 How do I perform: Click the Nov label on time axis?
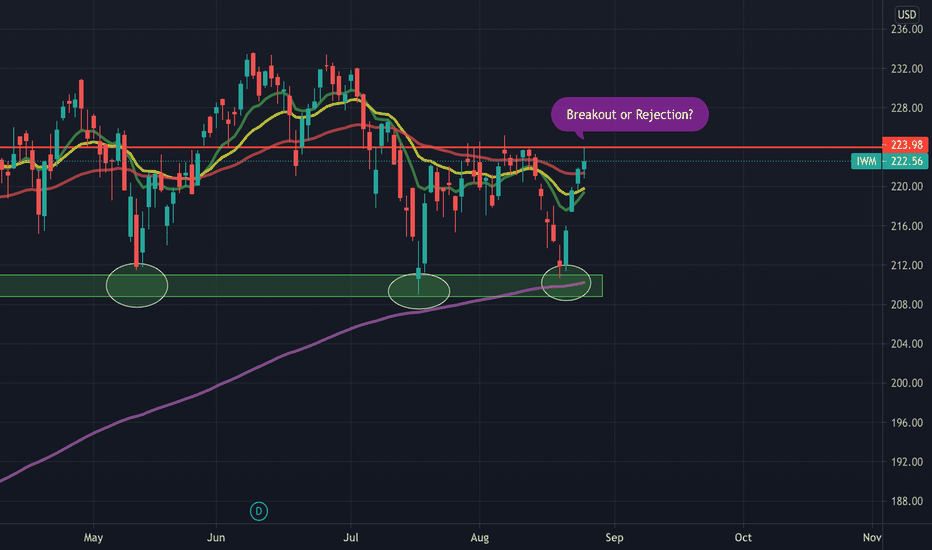pyautogui.click(x=872, y=538)
